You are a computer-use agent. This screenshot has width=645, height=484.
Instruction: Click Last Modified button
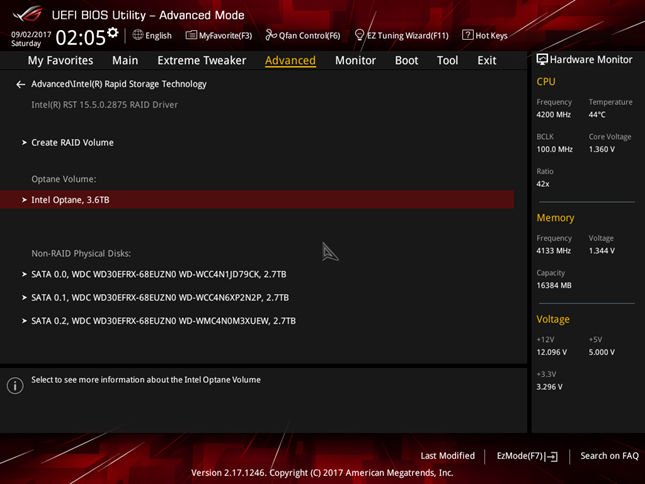click(x=448, y=456)
